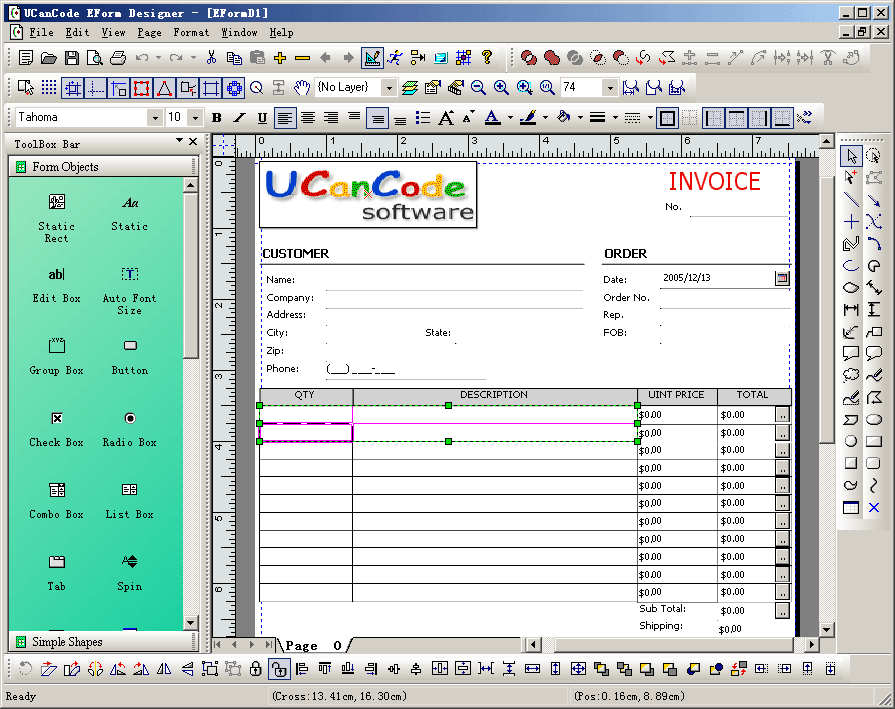Open the Edit menu

coord(77,33)
